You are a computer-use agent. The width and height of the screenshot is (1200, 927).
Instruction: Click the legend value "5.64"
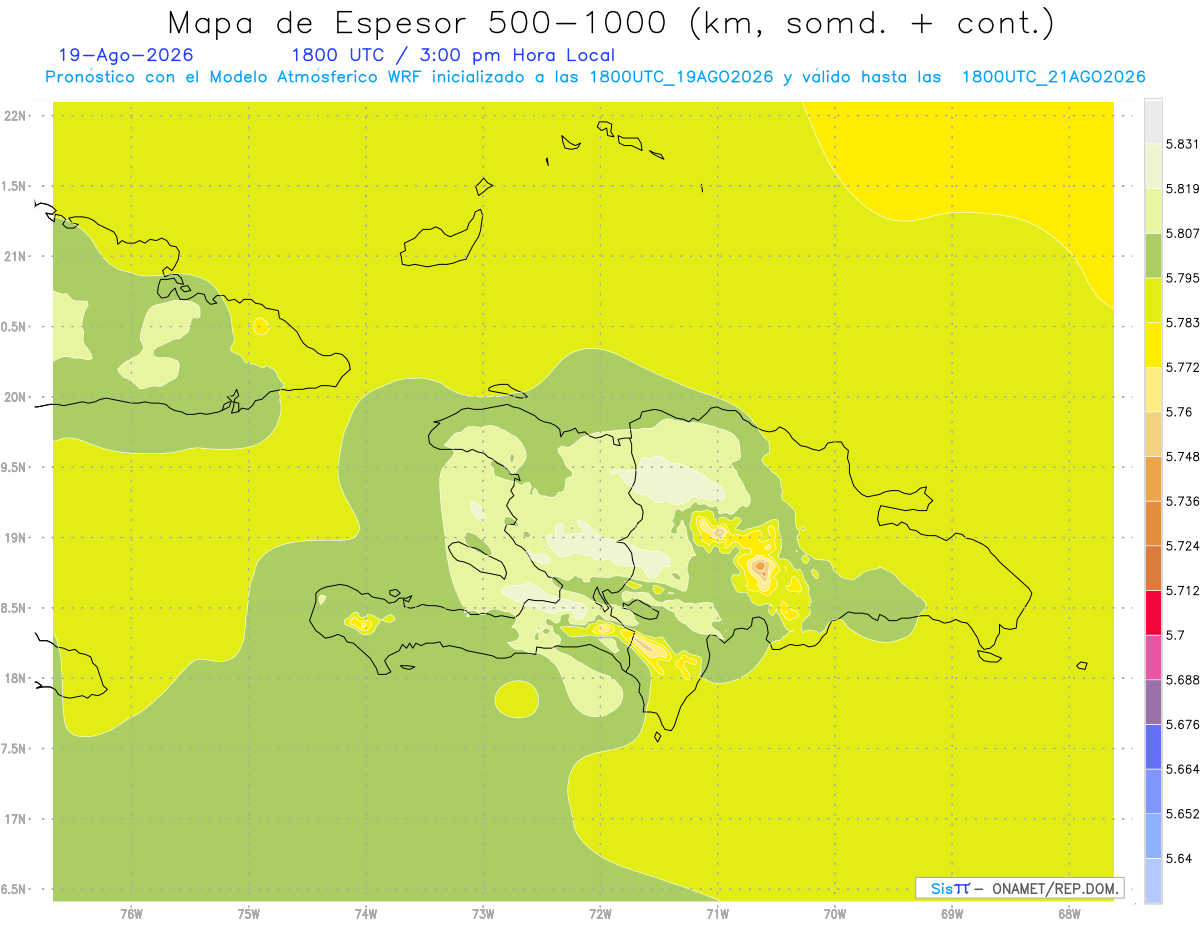tap(1179, 858)
